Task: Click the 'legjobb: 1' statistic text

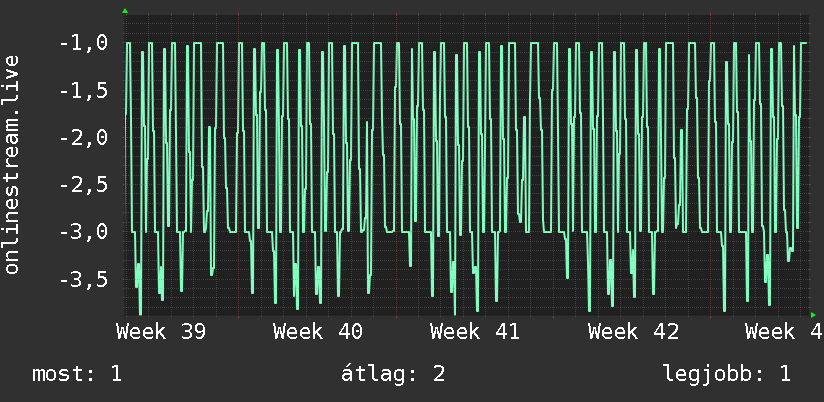Action: coord(727,374)
